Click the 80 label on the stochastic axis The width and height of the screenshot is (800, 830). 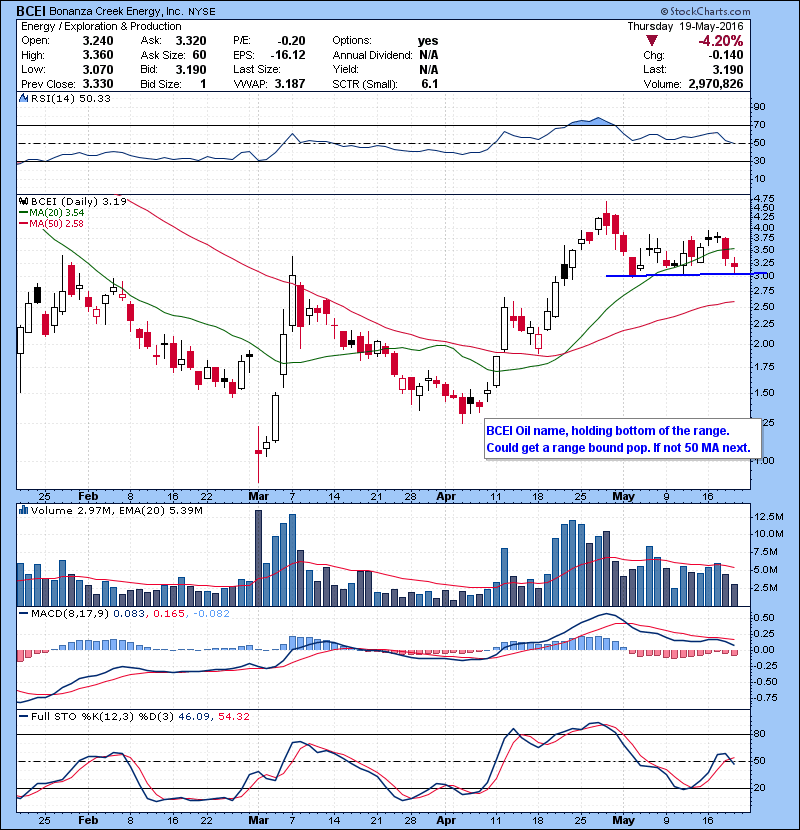[759, 734]
